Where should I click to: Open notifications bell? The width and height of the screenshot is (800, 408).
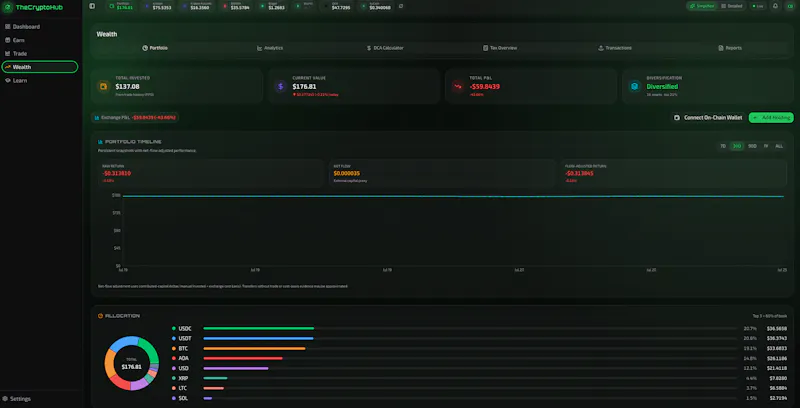click(776, 6)
